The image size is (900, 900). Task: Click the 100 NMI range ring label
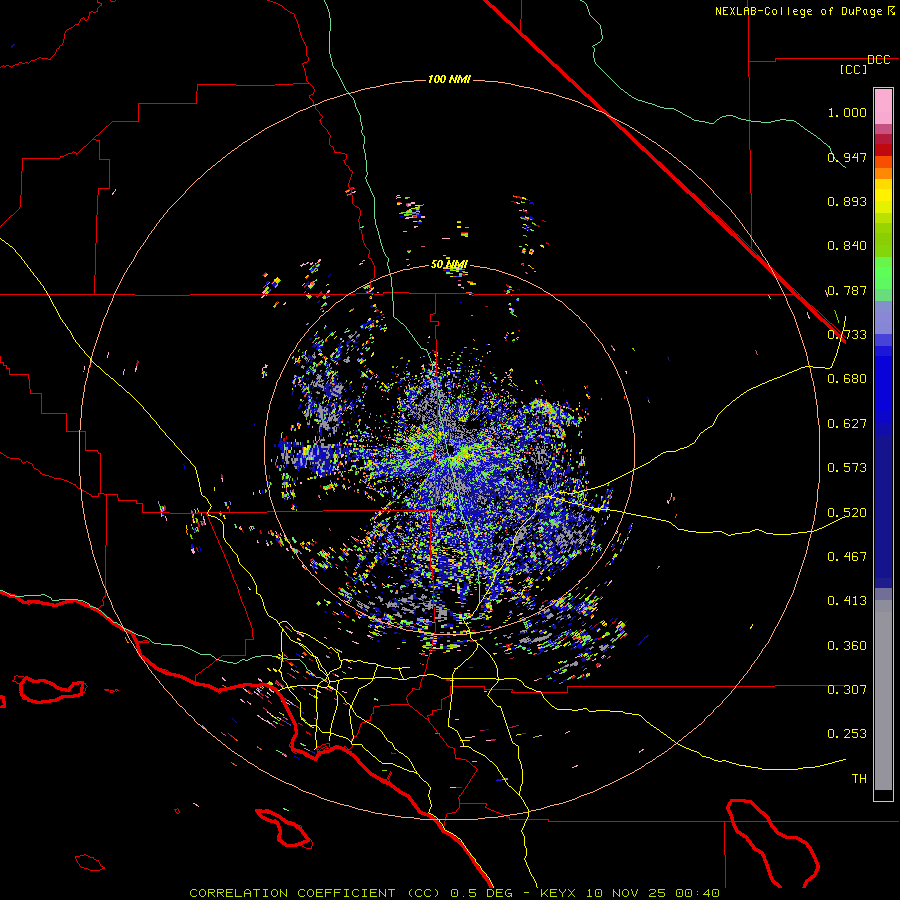[x=449, y=79]
